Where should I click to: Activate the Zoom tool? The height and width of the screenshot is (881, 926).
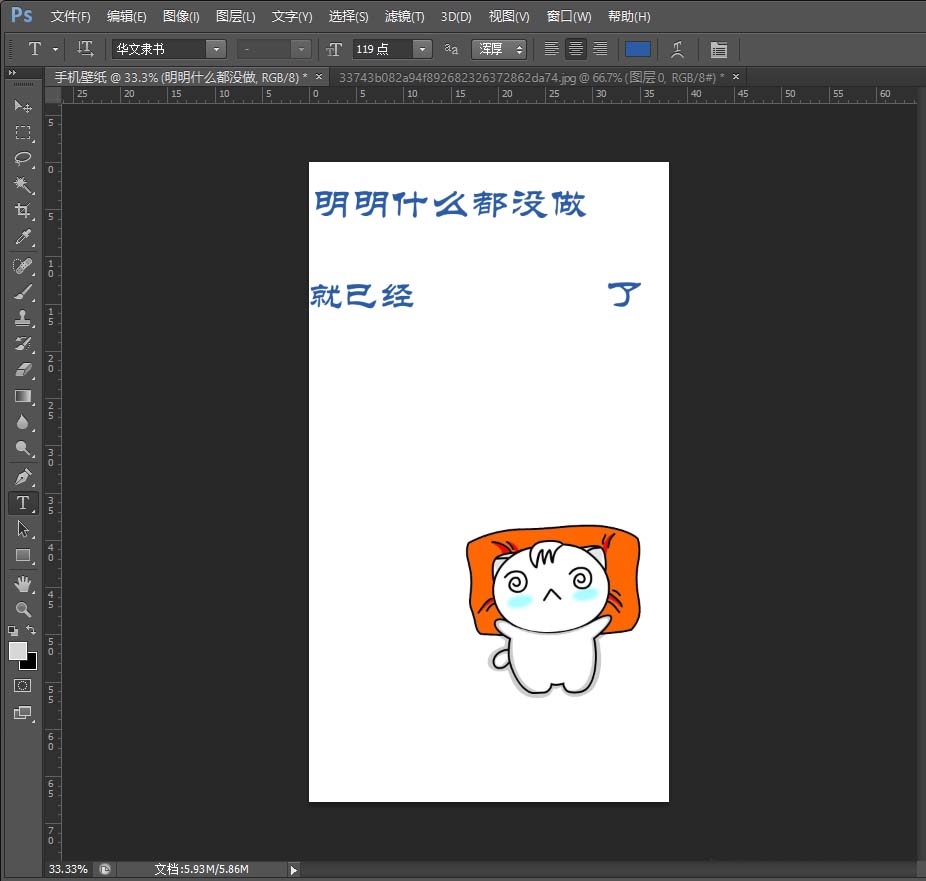pyautogui.click(x=23, y=610)
